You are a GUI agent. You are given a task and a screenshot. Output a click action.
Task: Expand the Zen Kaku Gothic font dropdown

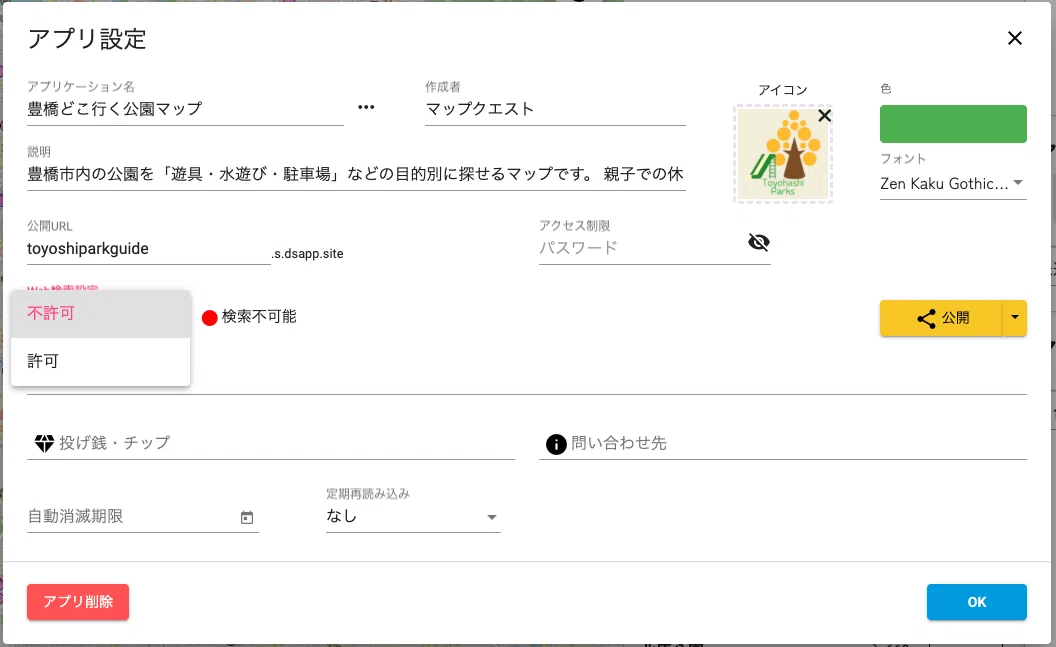coord(953,183)
